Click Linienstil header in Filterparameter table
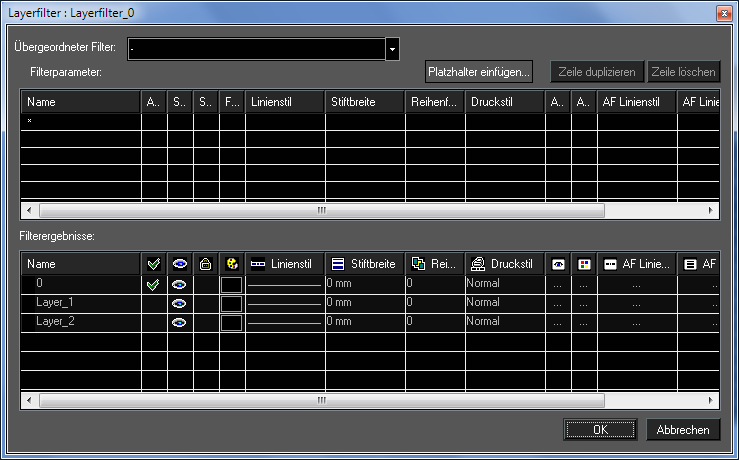Image resolution: width=739 pixels, height=460 pixels. coord(285,102)
